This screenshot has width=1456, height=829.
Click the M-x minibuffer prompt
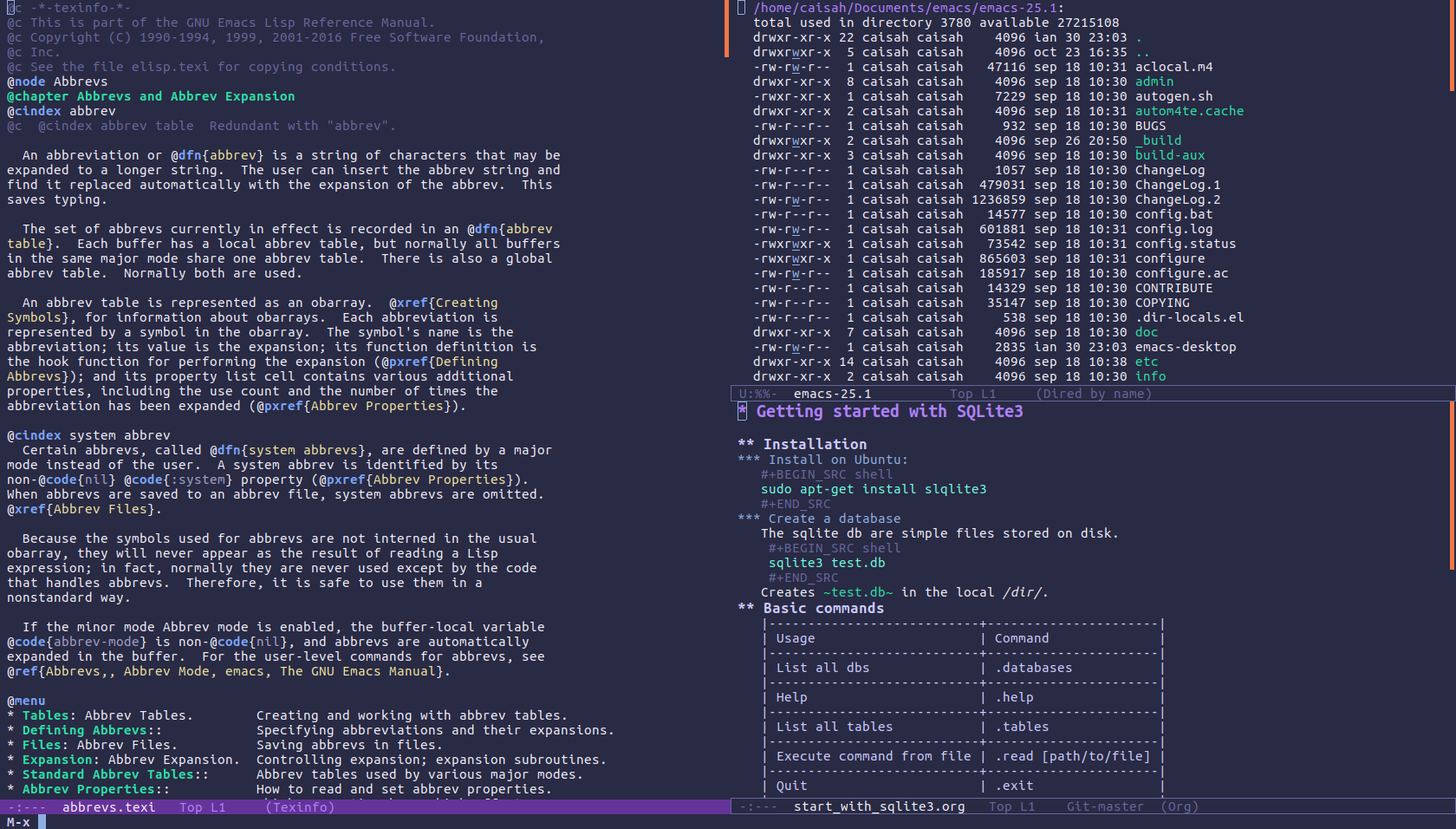tap(18, 822)
